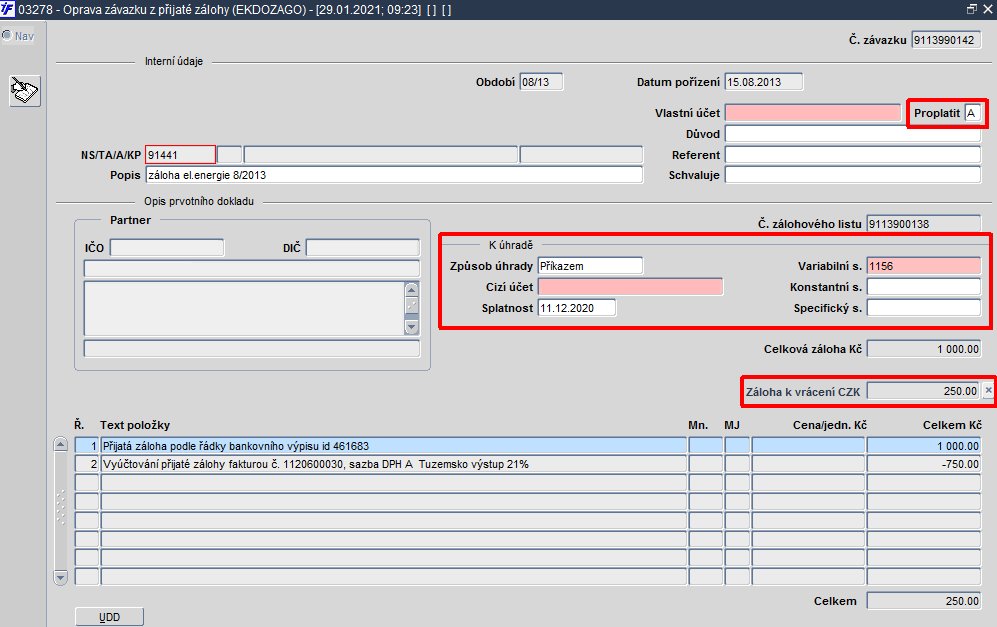Click partner text area scroll down arrow
The image size is (997, 627).
[411, 327]
